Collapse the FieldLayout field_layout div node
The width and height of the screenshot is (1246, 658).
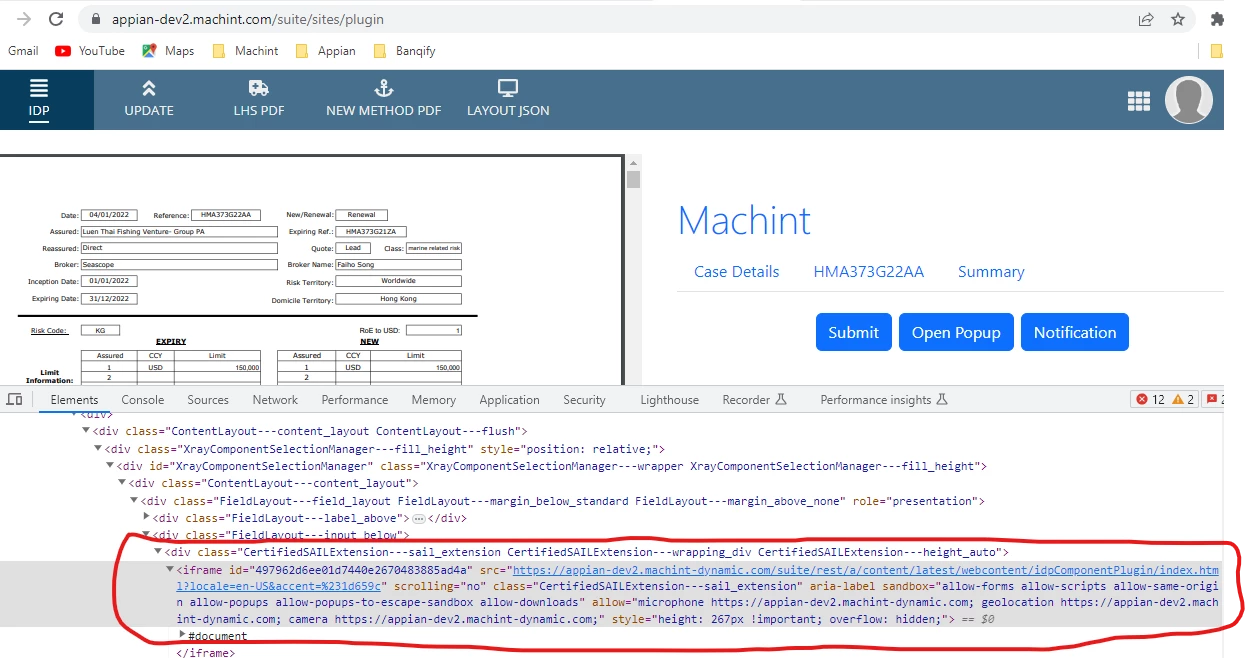(x=134, y=501)
